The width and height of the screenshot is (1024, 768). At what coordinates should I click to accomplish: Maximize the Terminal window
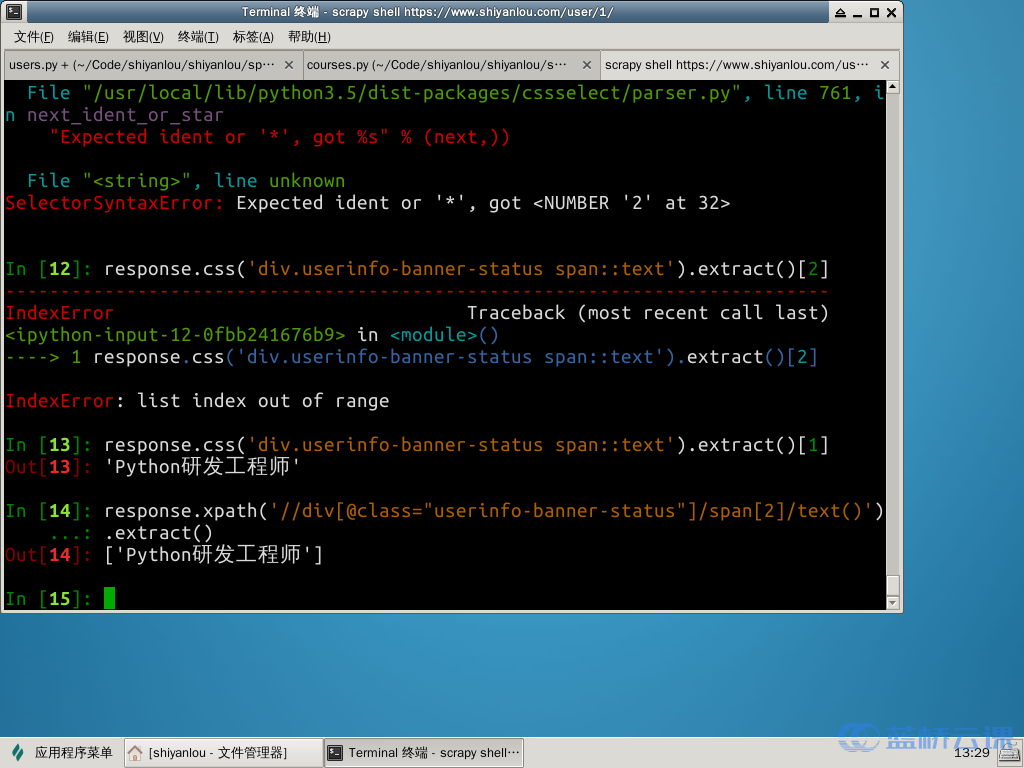point(874,12)
